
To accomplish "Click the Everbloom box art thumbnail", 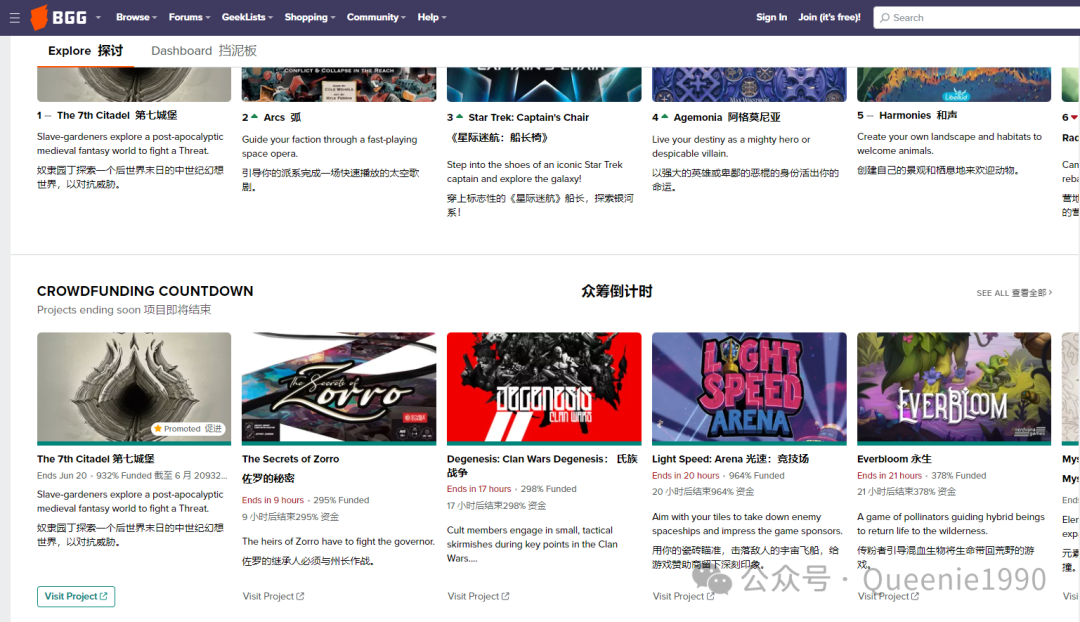I will pos(953,388).
